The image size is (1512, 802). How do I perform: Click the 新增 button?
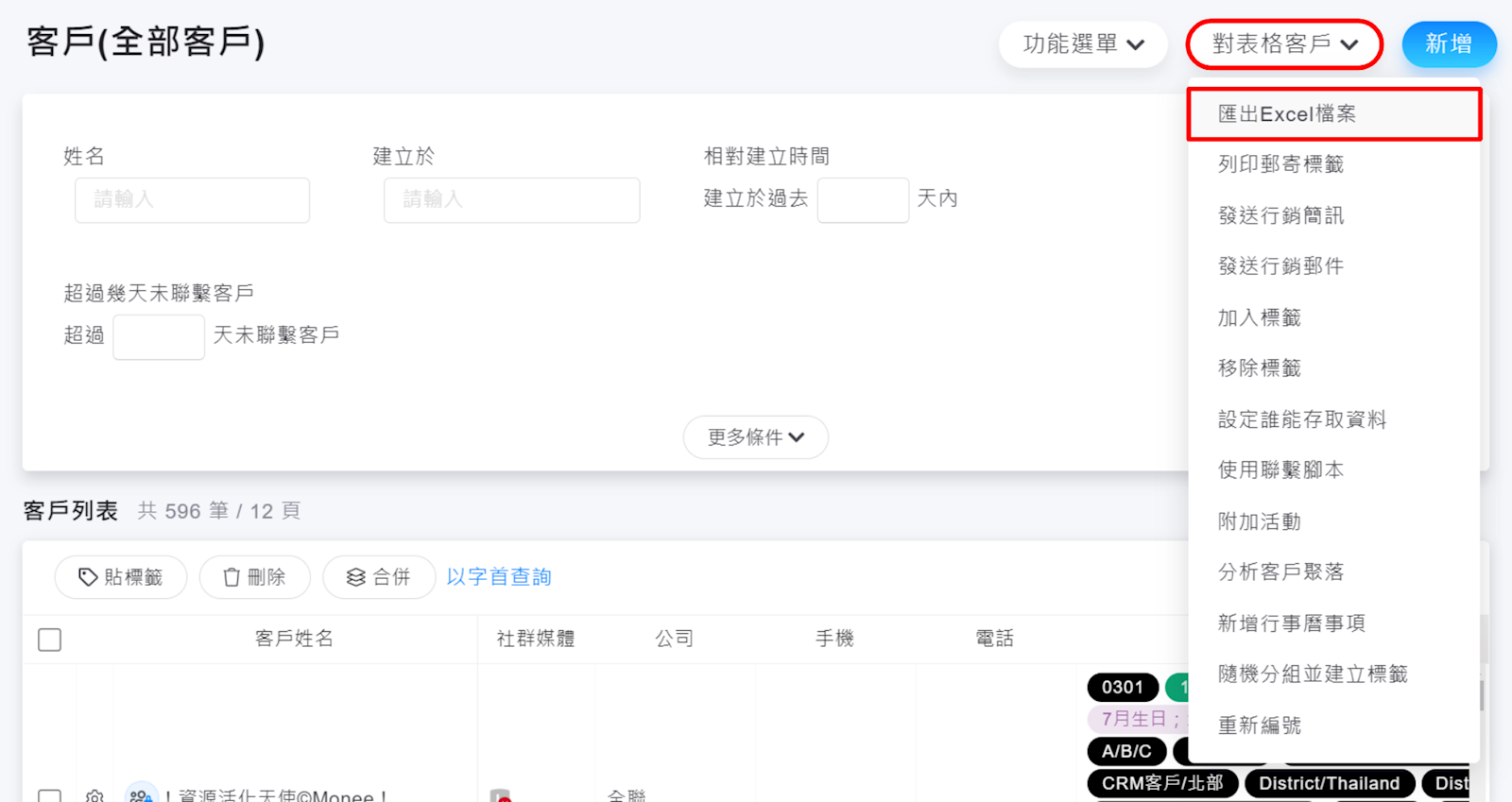point(1449,44)
